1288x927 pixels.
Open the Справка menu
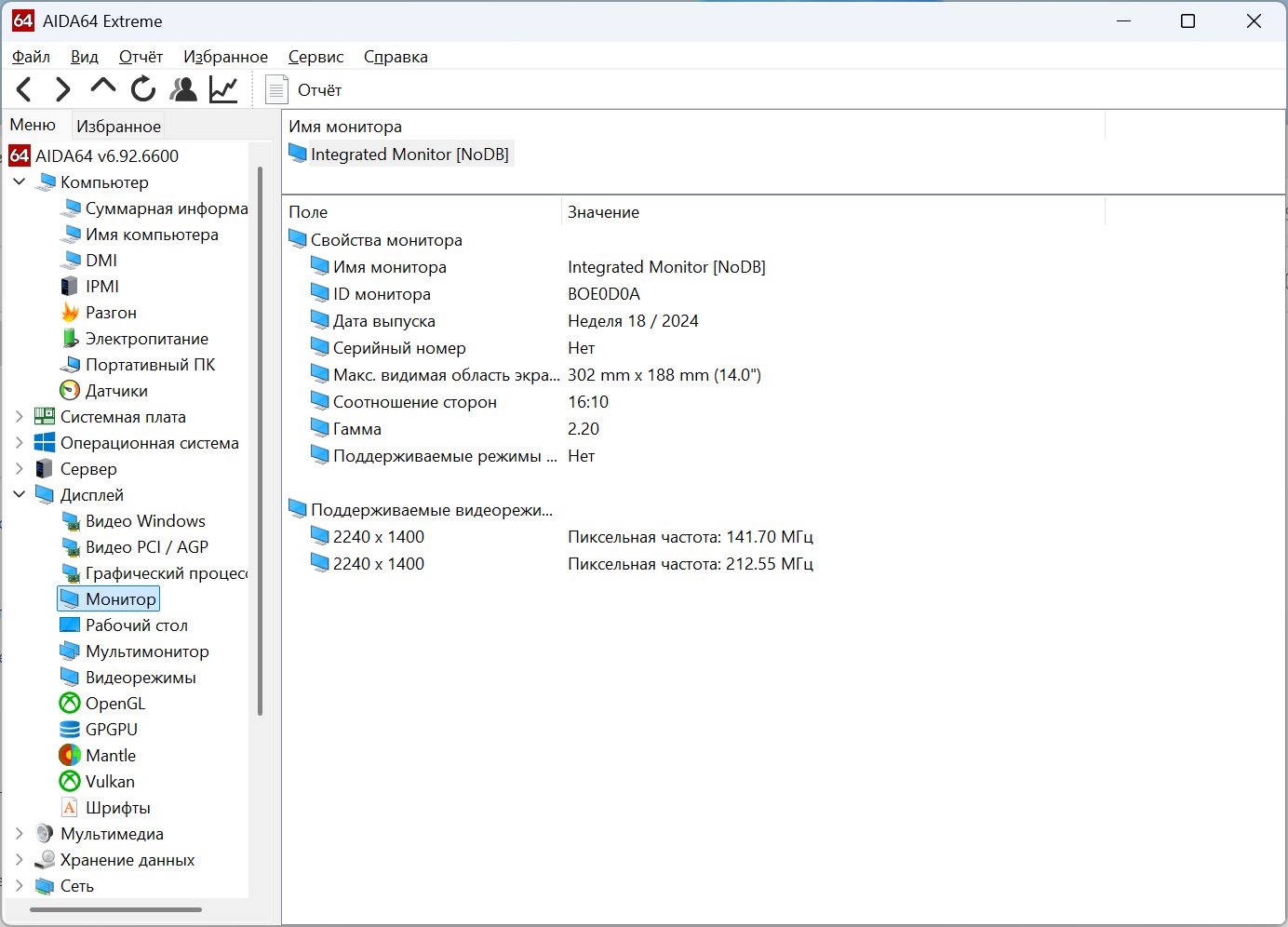tap(396, 57)
